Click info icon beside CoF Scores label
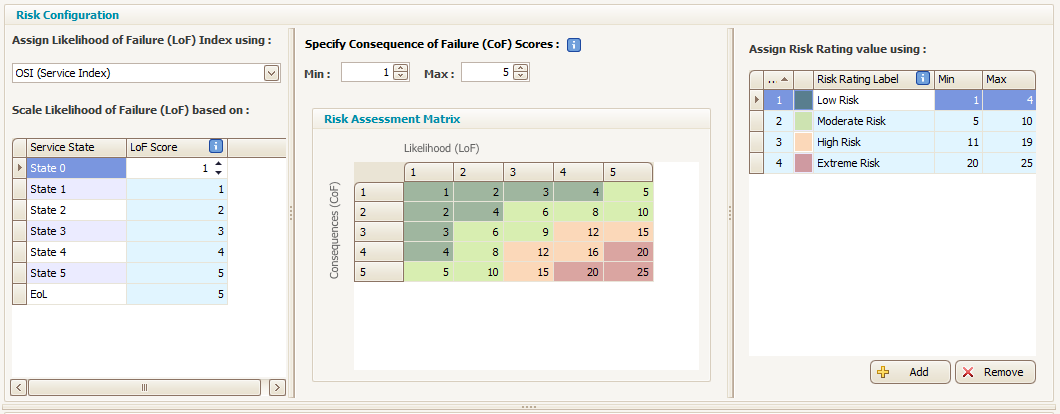1060x414 pixels. 574,45
